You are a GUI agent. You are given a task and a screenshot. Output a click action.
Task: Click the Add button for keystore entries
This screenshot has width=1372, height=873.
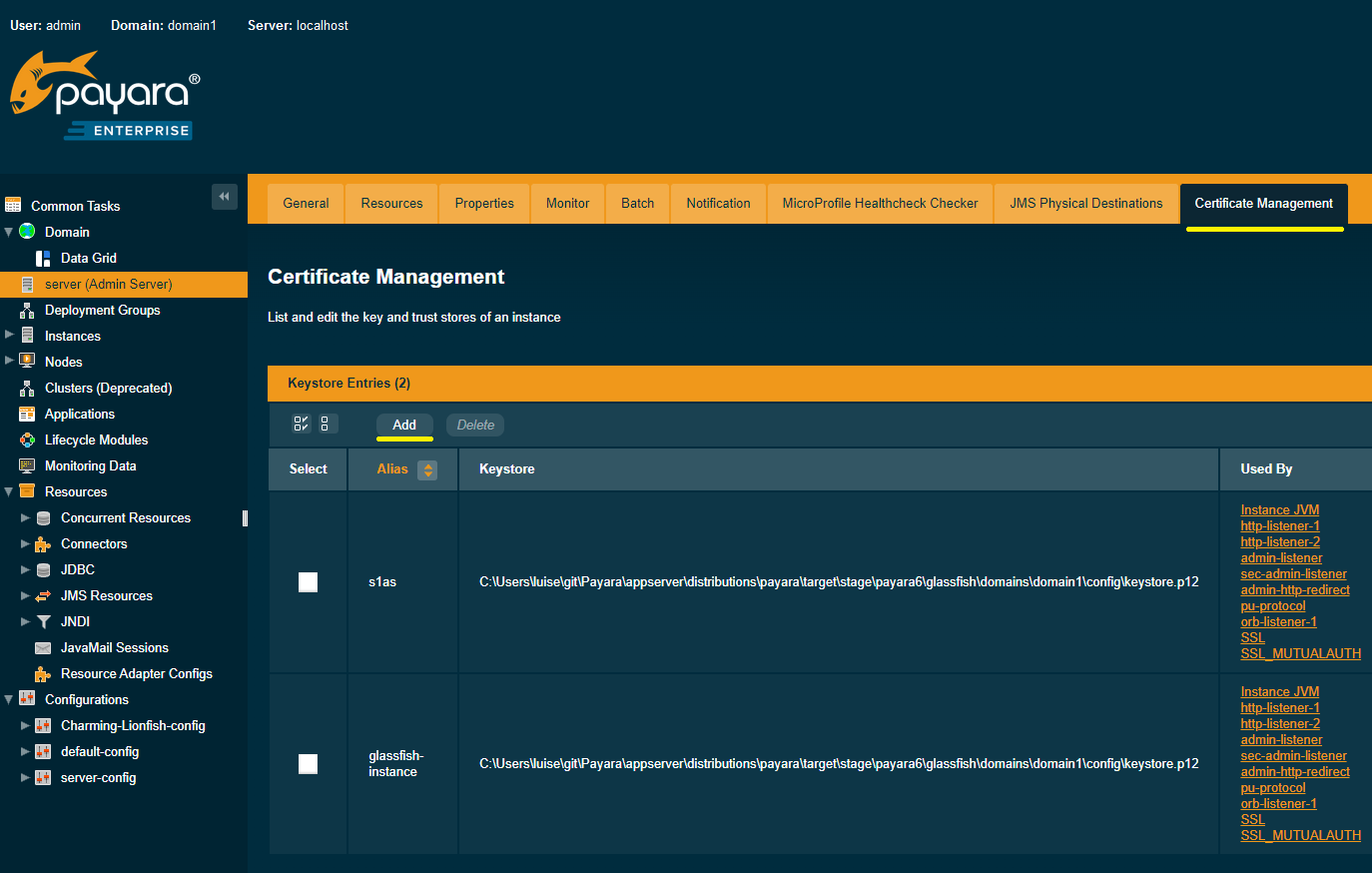pos(404,425)
